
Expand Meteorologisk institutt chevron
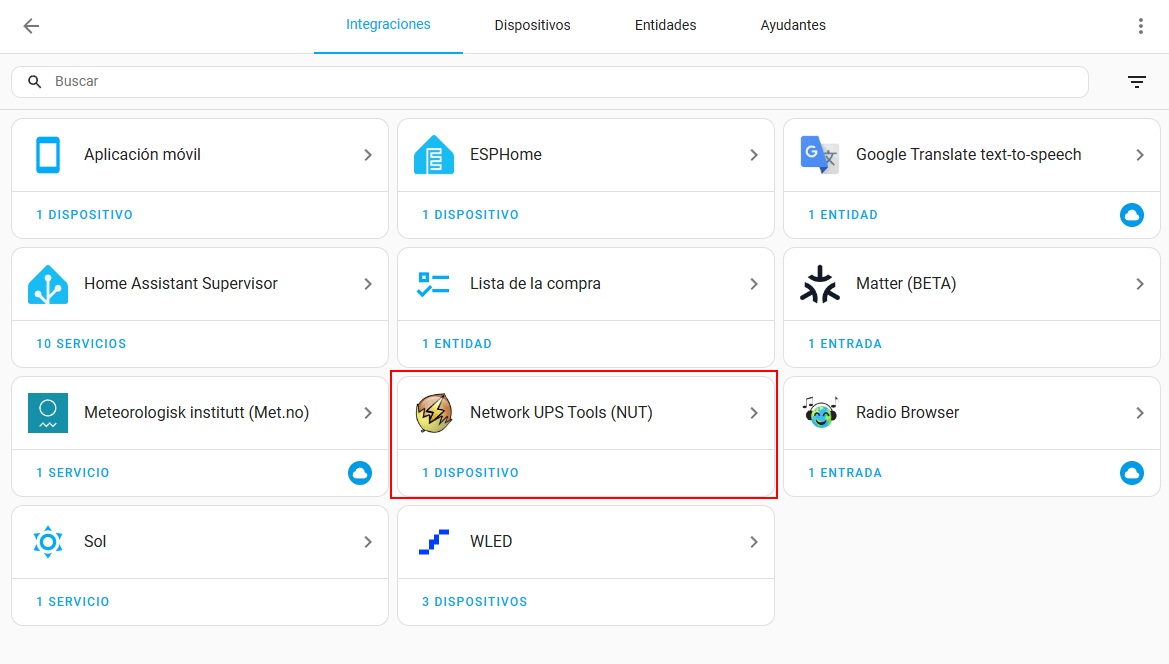click(x=368, y=413)
